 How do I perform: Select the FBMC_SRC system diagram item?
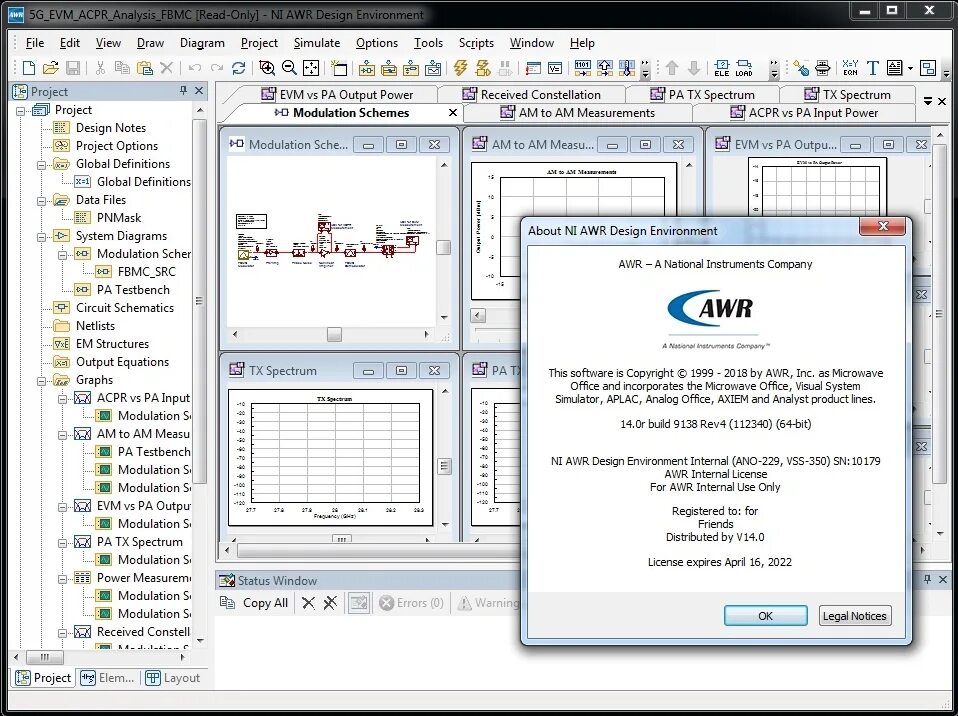[x=136, y=272]
